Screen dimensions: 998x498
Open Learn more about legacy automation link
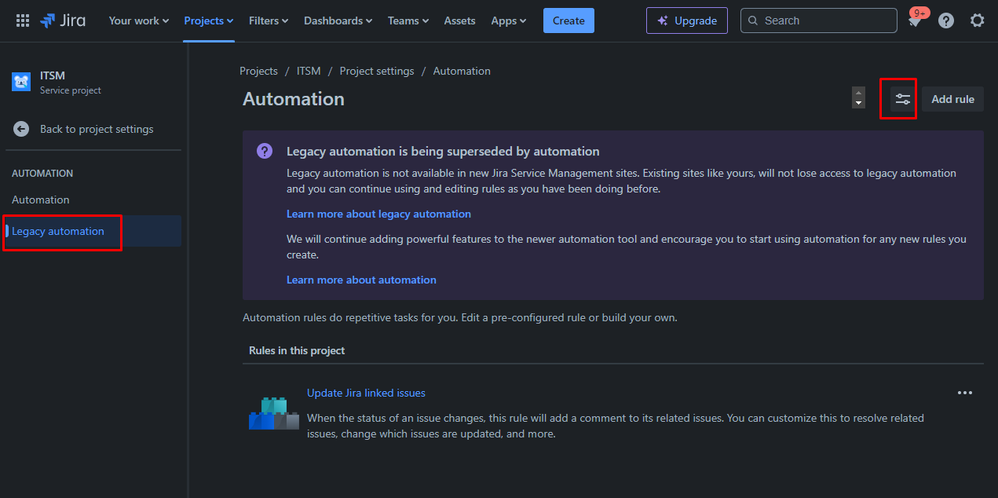click(379, 214)
